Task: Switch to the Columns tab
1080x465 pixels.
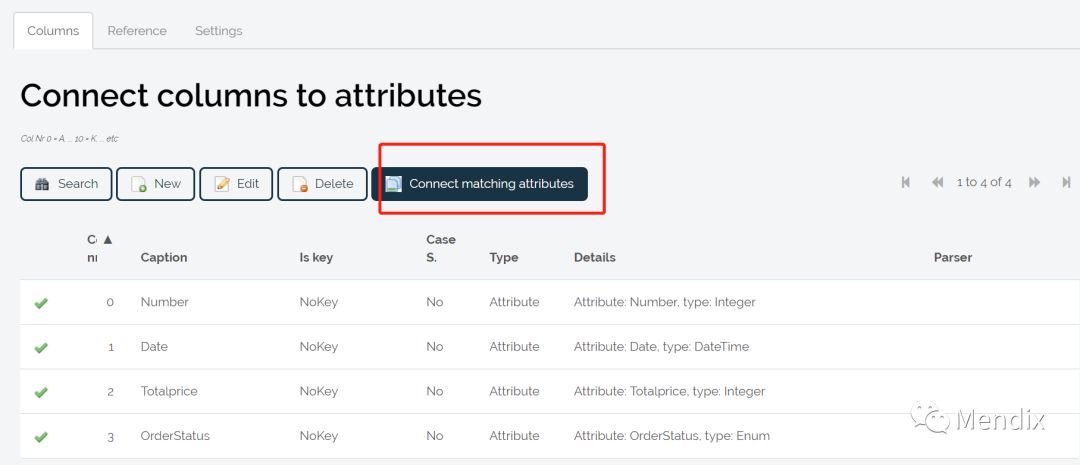Action: [53, 31]
